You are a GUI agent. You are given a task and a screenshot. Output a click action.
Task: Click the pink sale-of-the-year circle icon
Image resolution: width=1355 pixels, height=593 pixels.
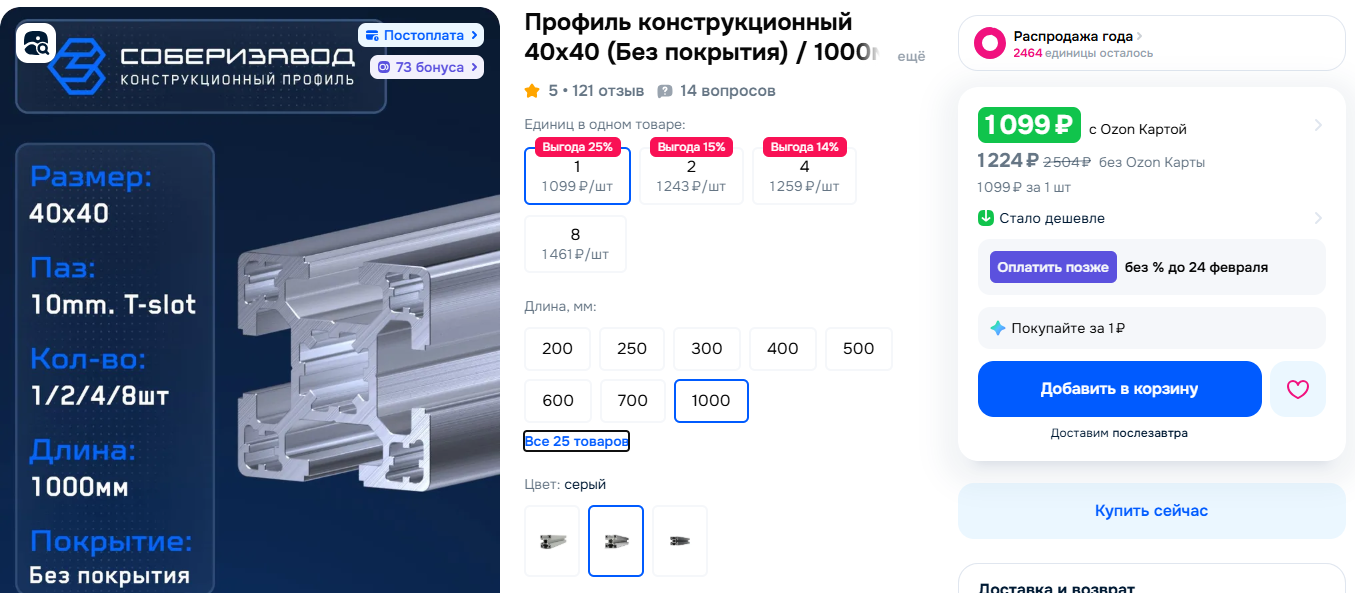[x=990, y=44]
